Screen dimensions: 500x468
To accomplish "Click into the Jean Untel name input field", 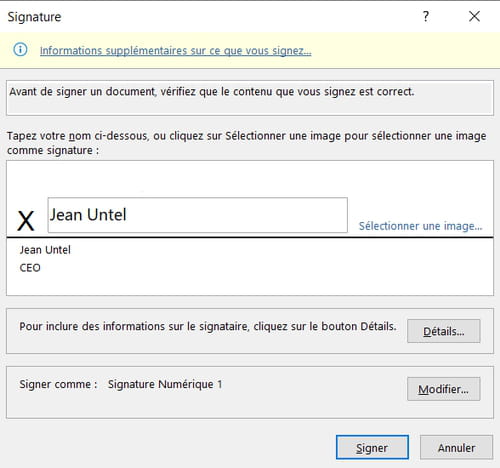I will [x=198, y=215].
